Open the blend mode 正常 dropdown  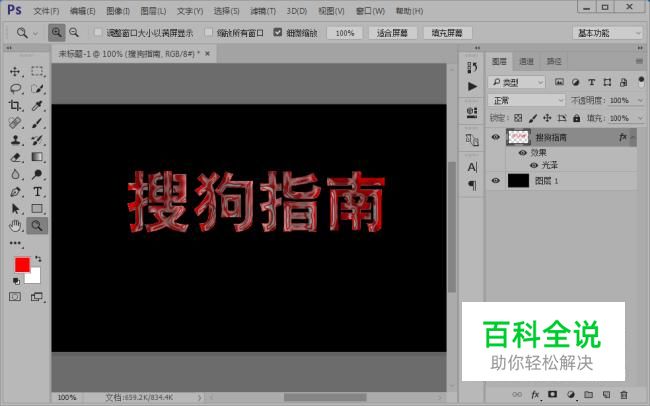point(526,100)
